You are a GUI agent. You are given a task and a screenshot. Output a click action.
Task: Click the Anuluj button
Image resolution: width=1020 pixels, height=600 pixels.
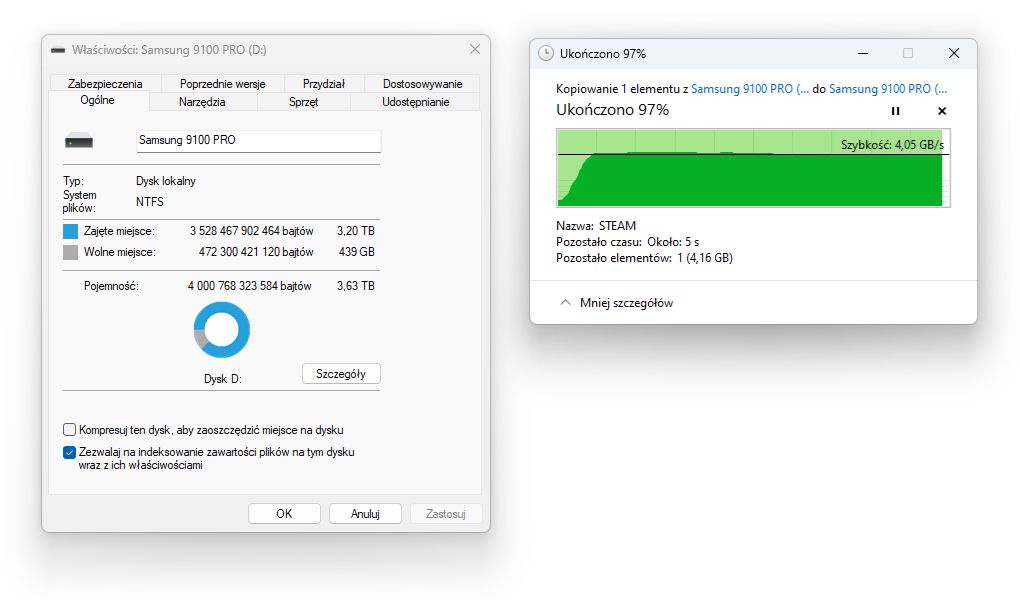(x=365, y=513)
